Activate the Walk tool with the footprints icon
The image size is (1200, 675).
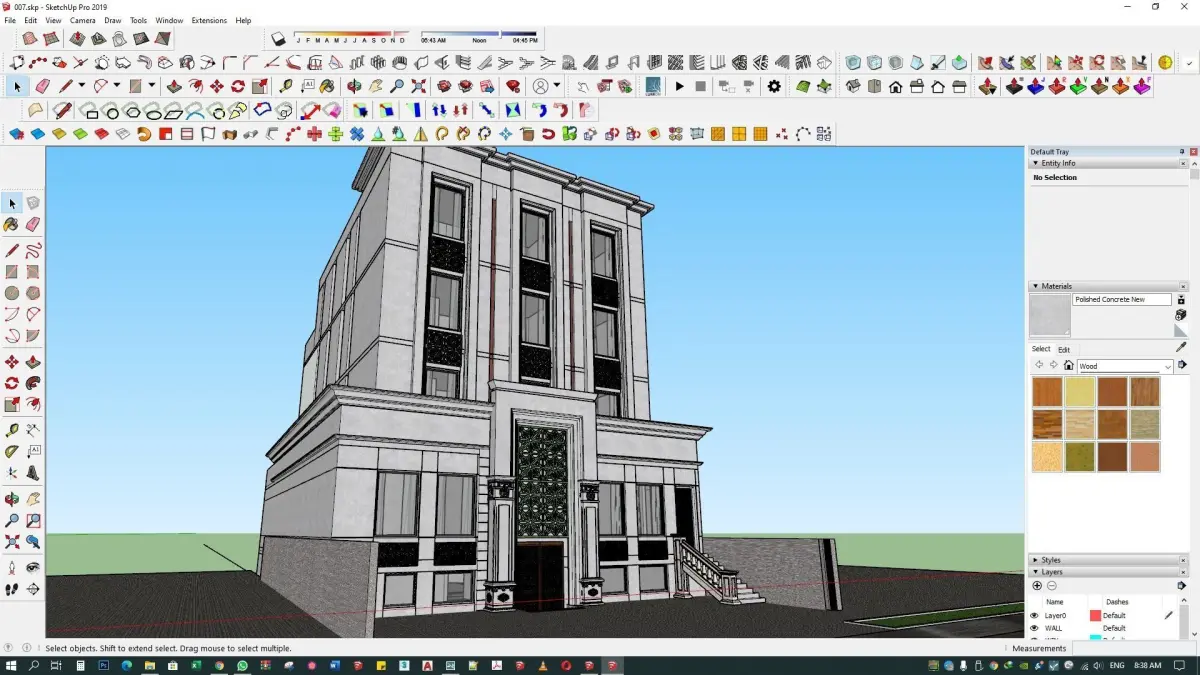click(x=12, y=590)
